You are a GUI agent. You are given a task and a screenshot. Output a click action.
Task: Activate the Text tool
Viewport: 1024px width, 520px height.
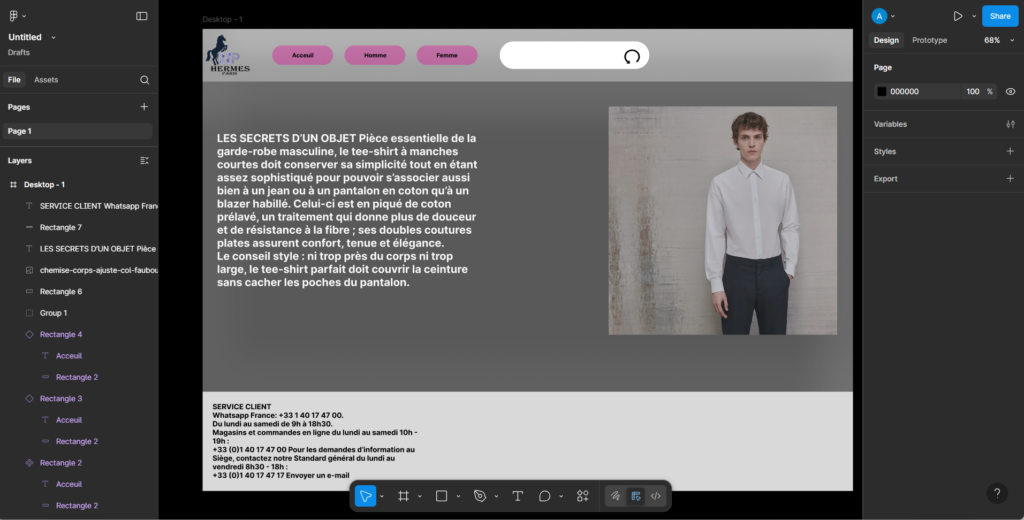pyautogui.click(x=518, y=496)
